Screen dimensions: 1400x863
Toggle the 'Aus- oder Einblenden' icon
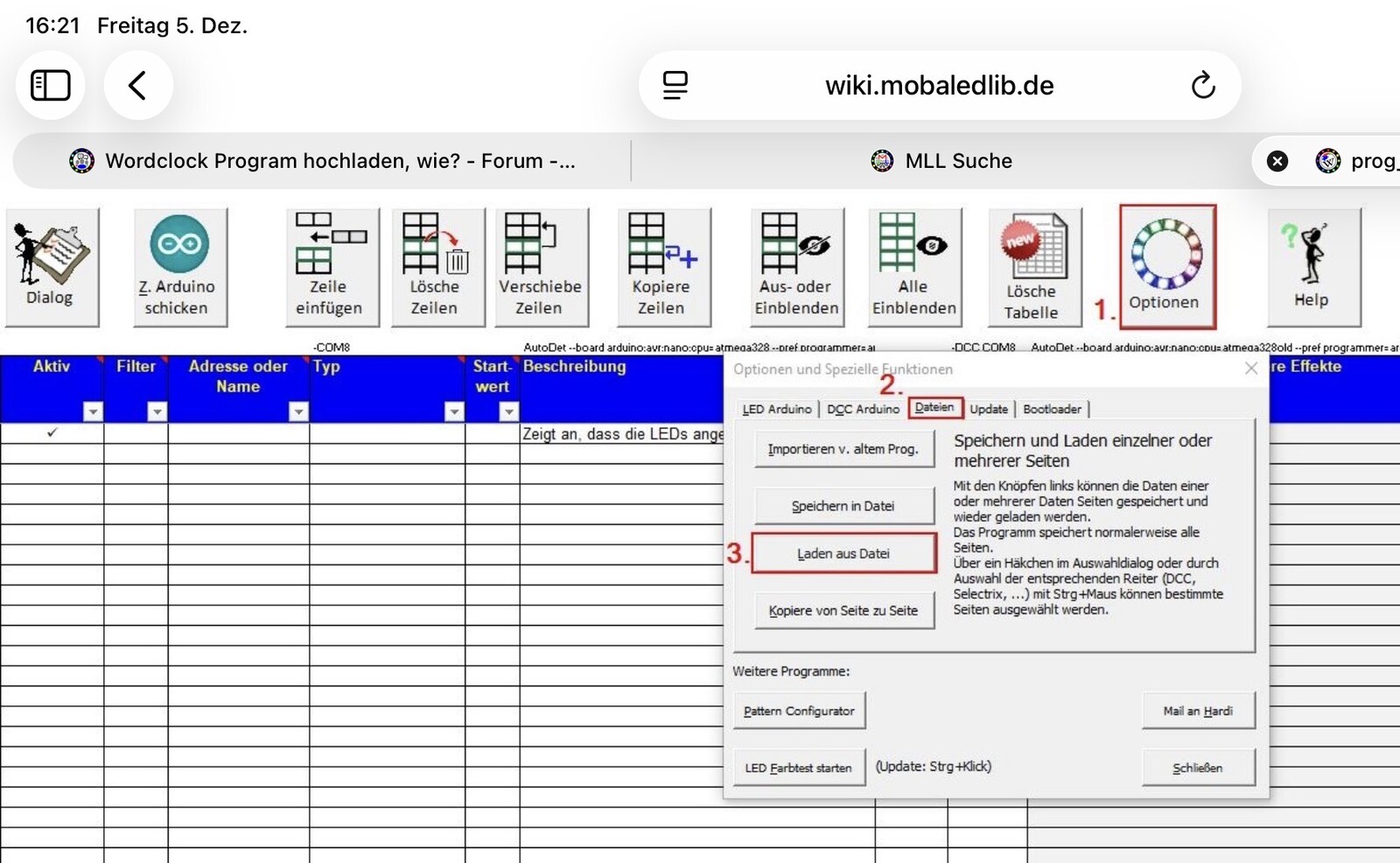click(x=796, y=267)
